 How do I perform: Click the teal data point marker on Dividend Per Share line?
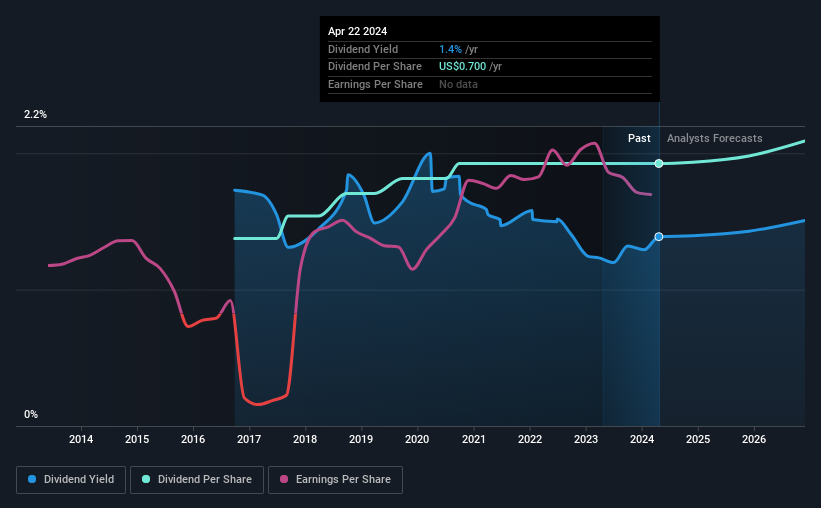[659, 163]
